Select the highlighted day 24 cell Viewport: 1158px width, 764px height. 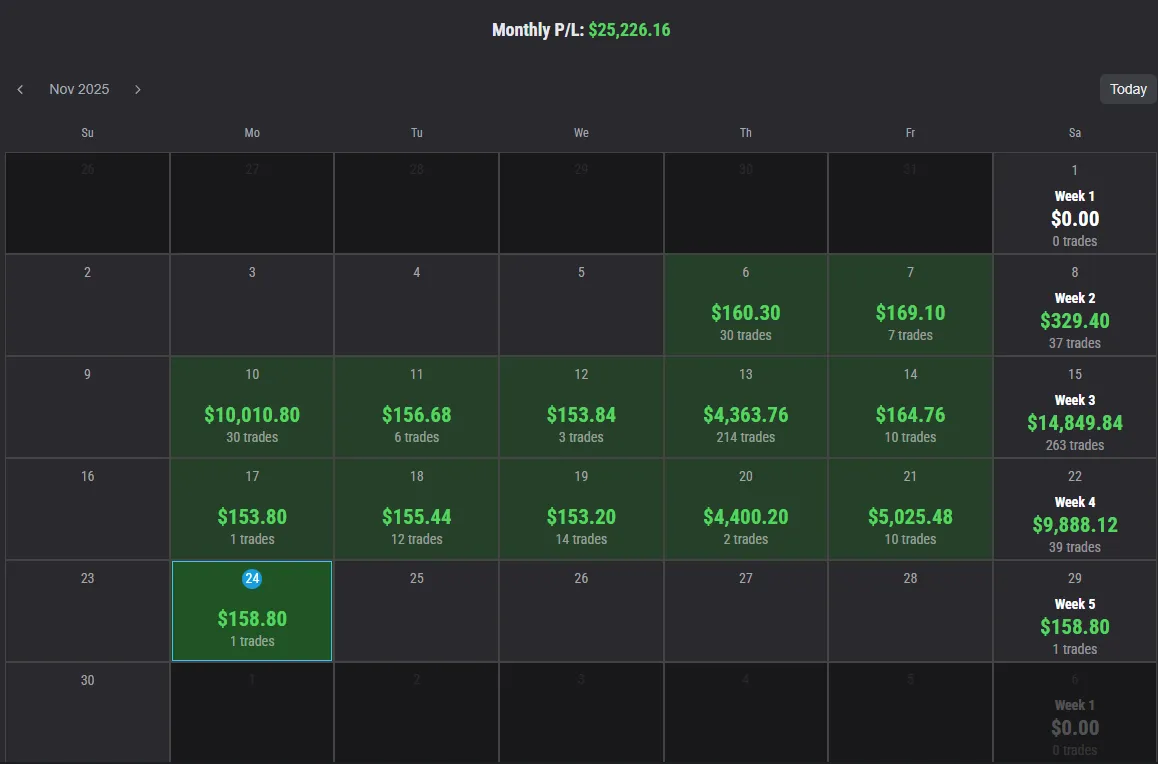252,611
